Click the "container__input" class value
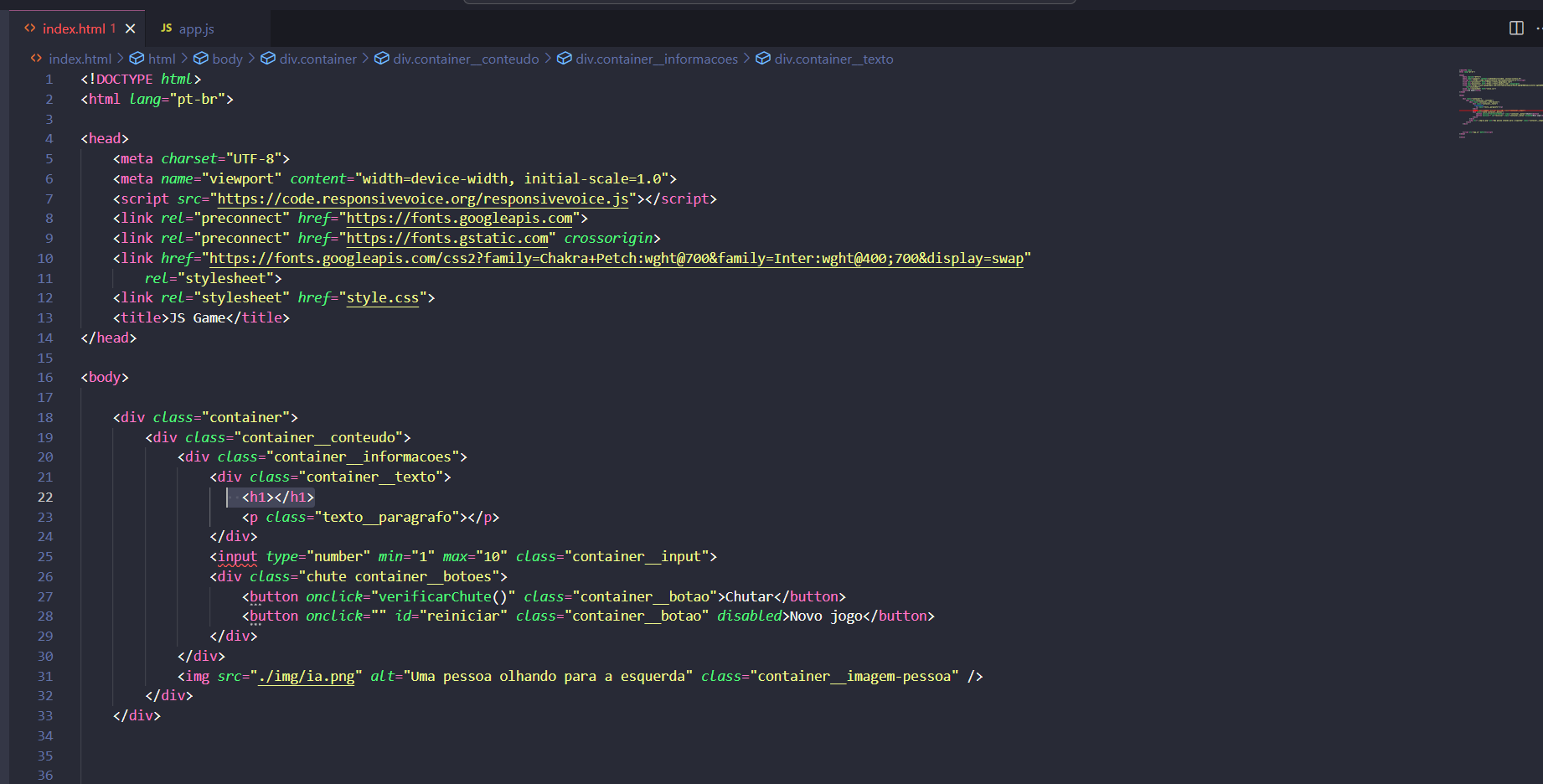The width and height of the screenshot is (1543, 784). click(x=637, y=557)
